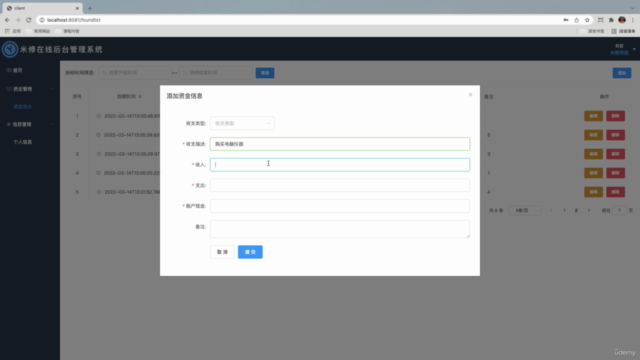640x360 pixels.
Task: Click the 支出 input field
Action: 340,185
